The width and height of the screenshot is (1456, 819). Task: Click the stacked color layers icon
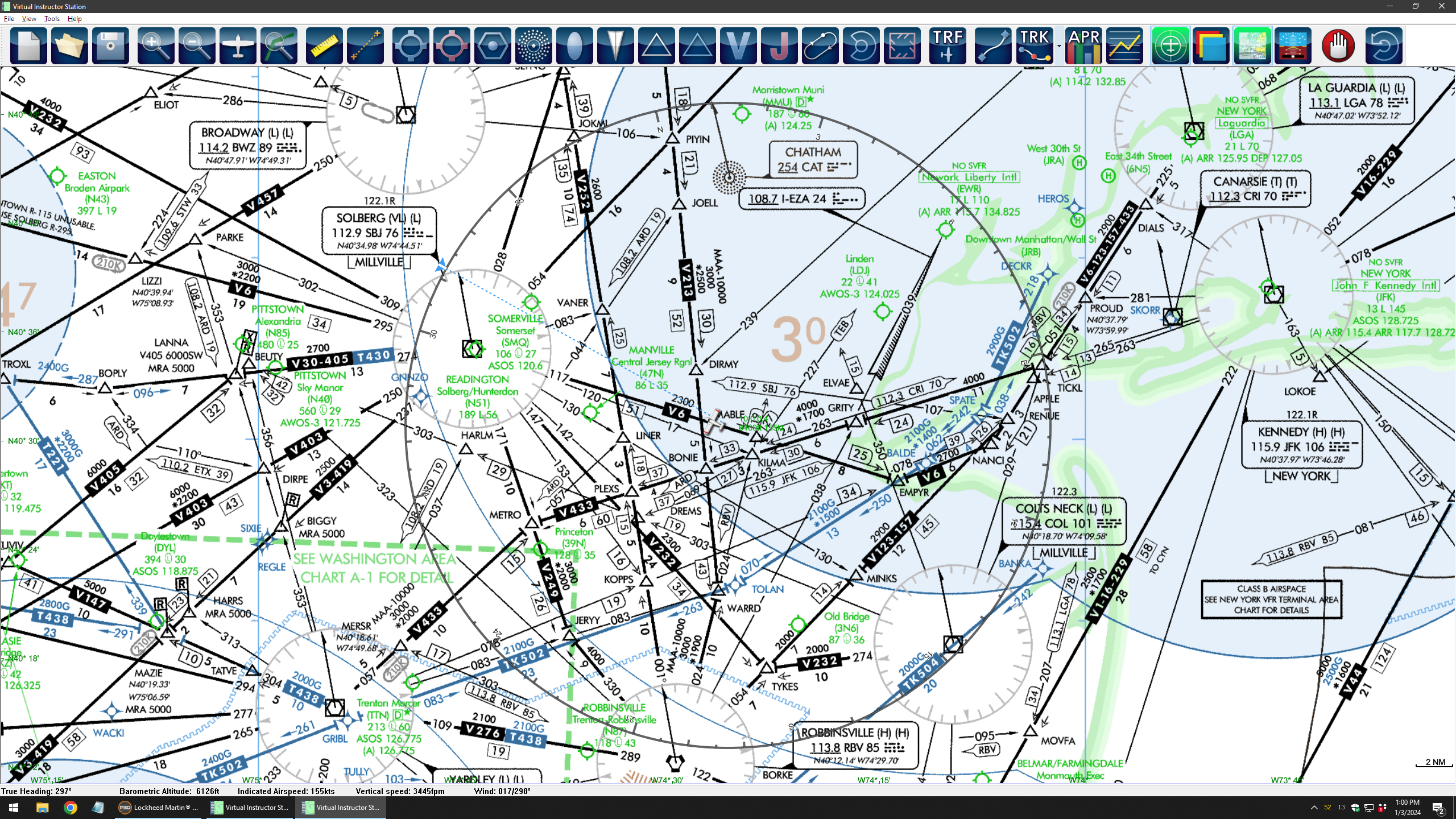(x=1211, y=45)
